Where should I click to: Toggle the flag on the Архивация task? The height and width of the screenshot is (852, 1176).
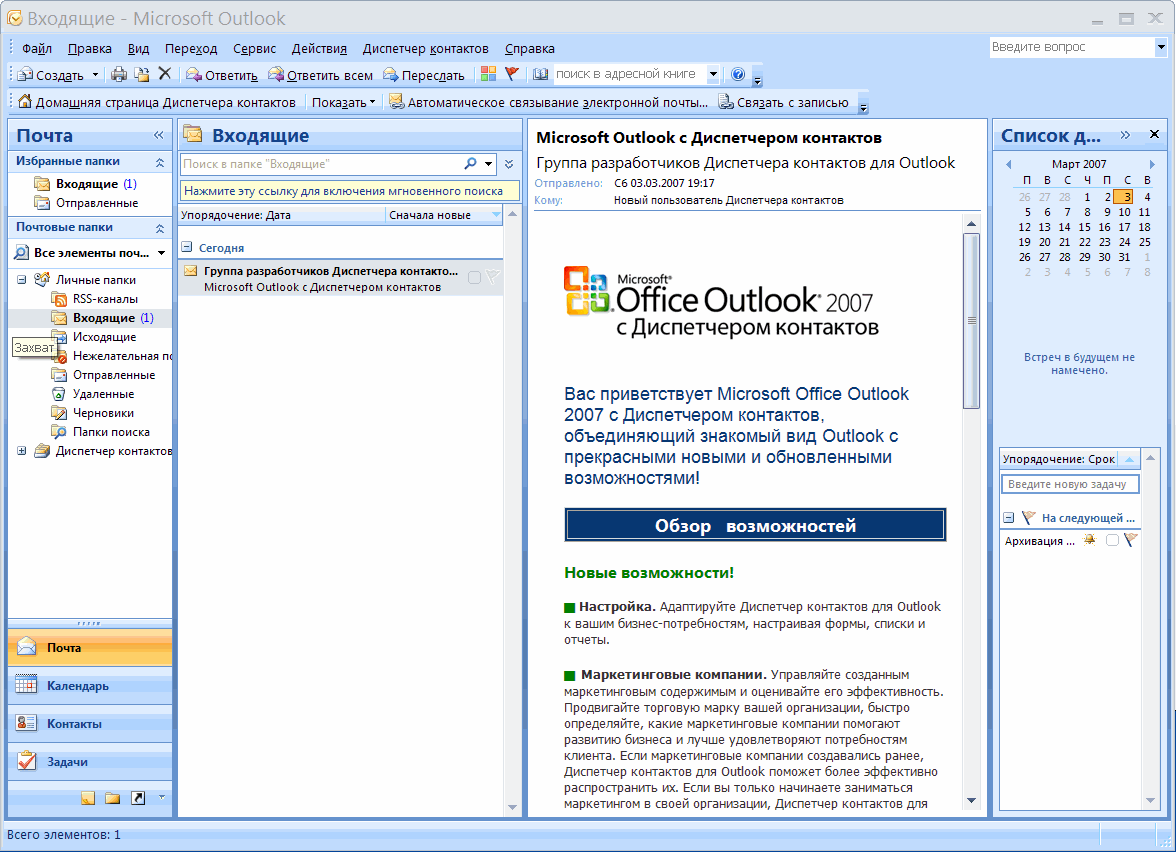tap(1131, 539)
